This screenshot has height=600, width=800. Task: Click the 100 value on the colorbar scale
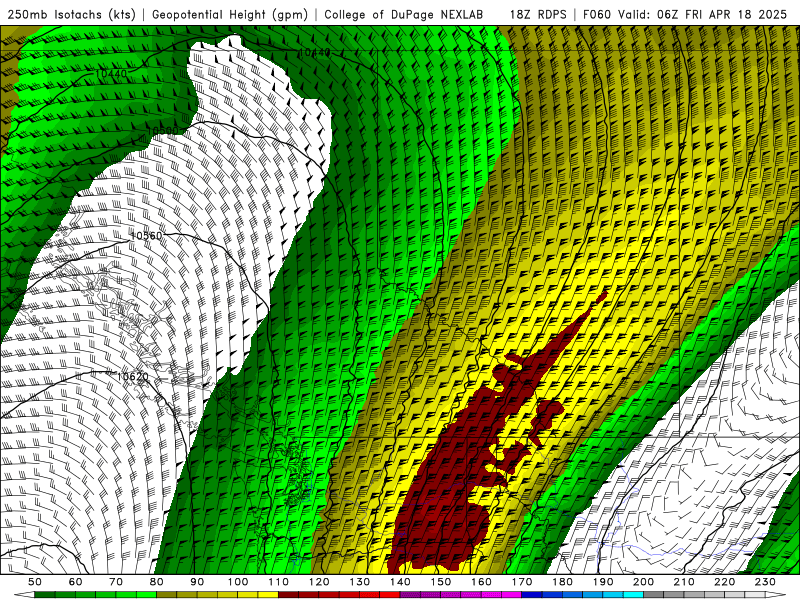(238, 582)
